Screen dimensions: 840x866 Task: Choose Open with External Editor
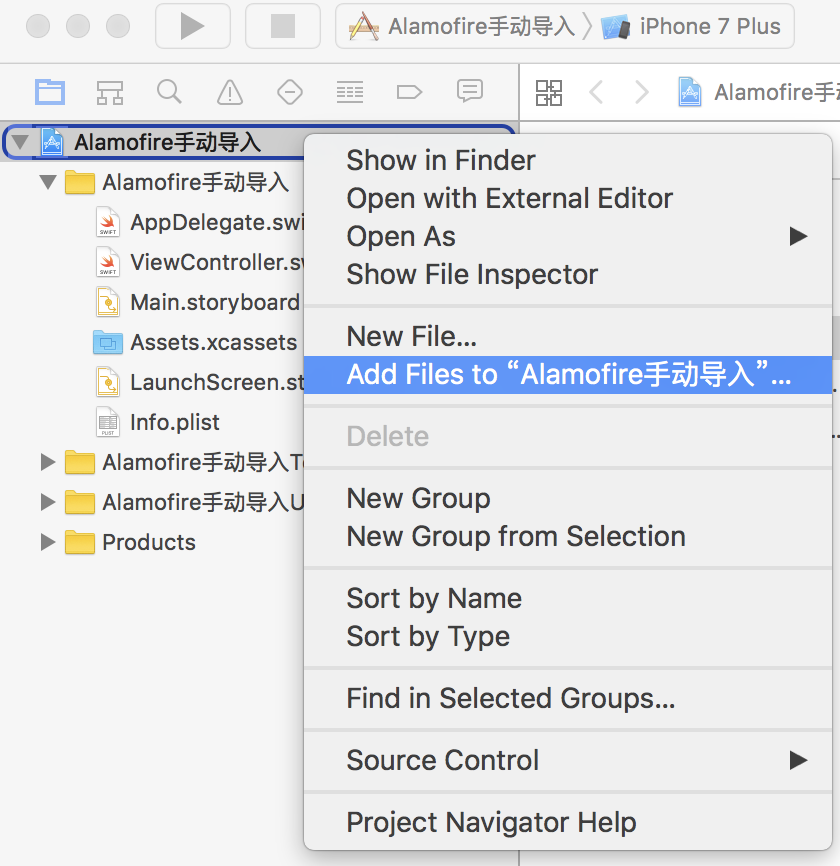click(x=568, y=198)
